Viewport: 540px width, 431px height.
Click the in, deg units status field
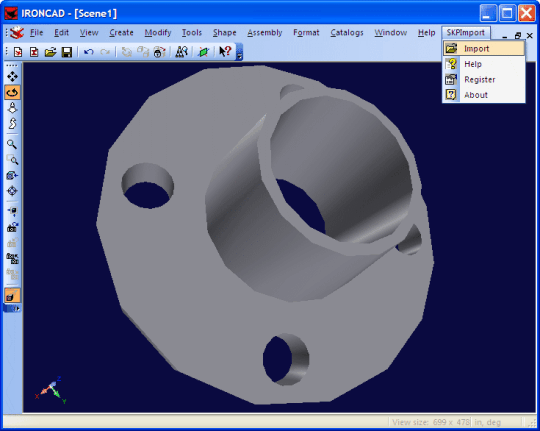tap(487, 422)
